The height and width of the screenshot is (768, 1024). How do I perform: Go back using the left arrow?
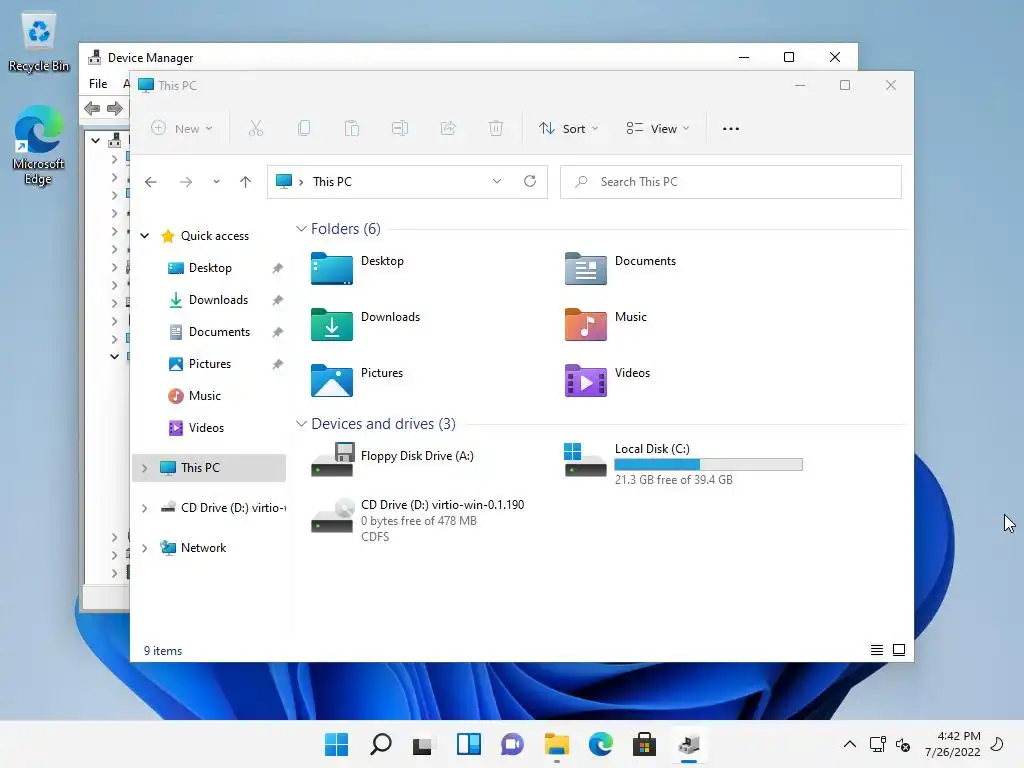(151, 182)
